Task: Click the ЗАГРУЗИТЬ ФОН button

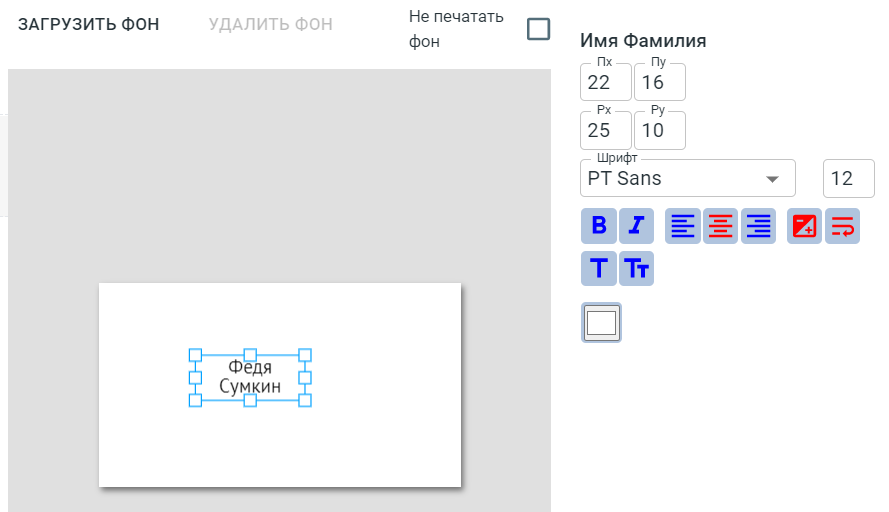Action: click(x=88, y=24)
